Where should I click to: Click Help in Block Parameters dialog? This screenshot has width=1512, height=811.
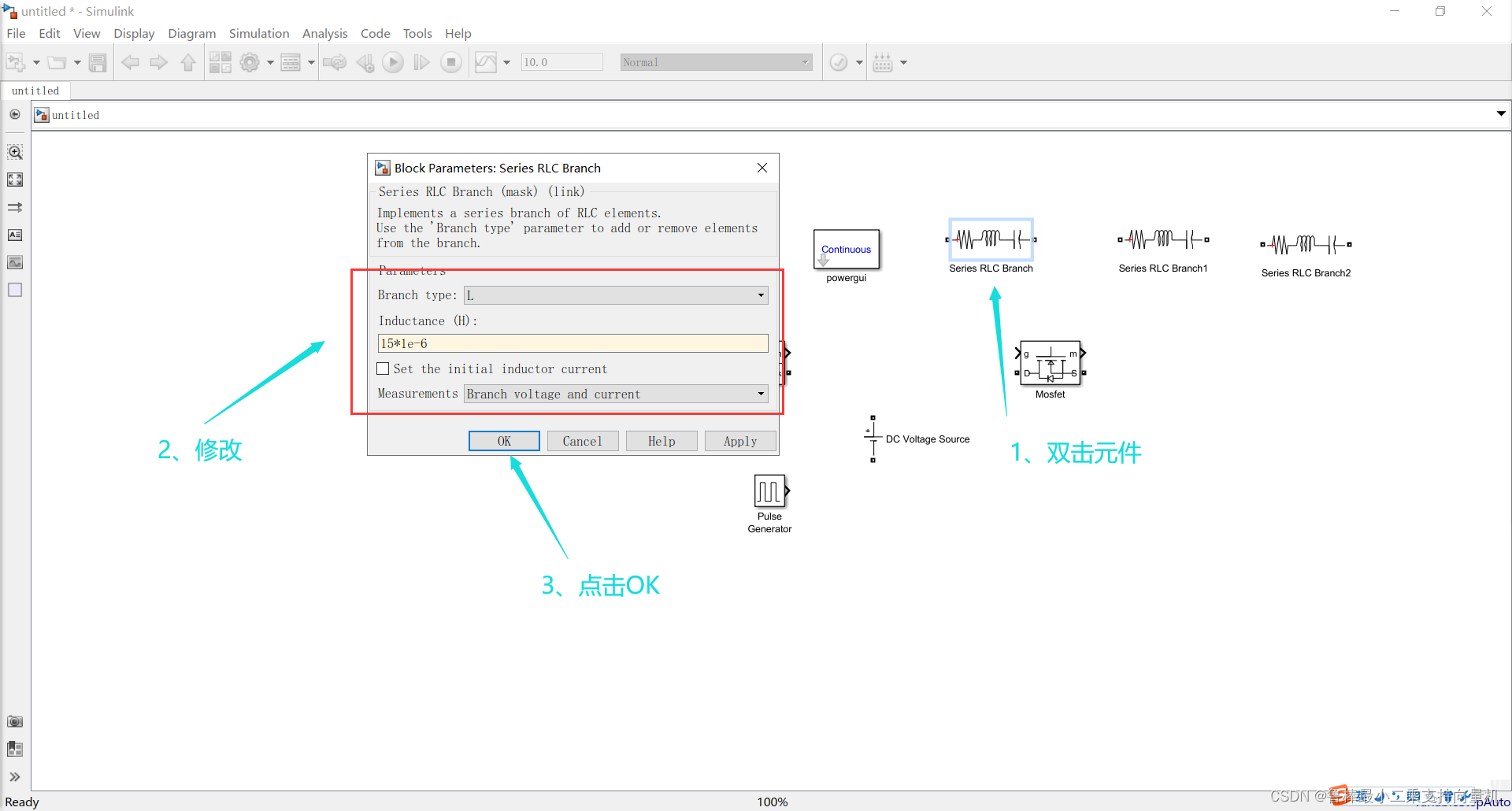(x=661, y=441)
